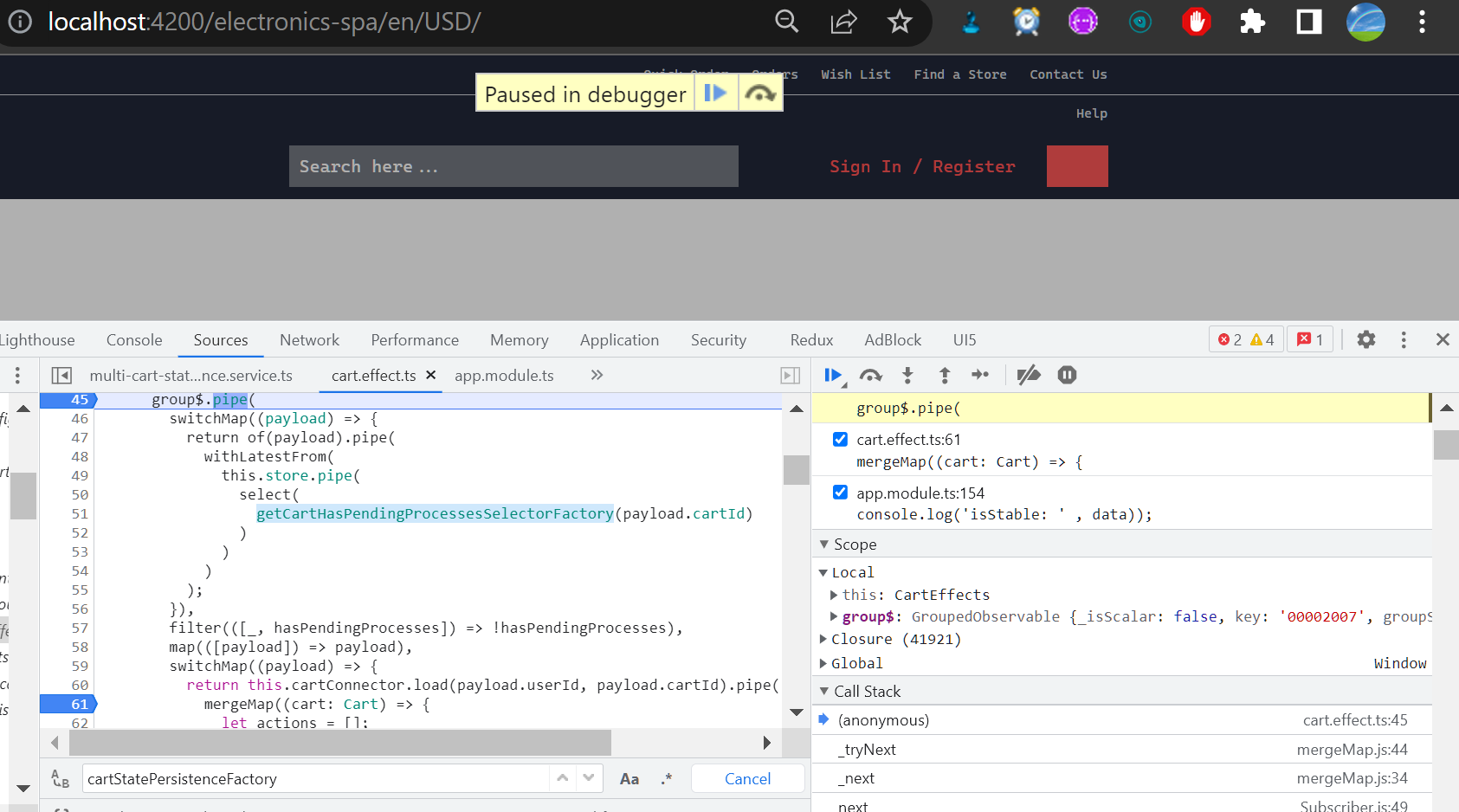Resume execution from the Paused in debugger overlay
This screenshot has width=1459, height=812.
[715, 93]
